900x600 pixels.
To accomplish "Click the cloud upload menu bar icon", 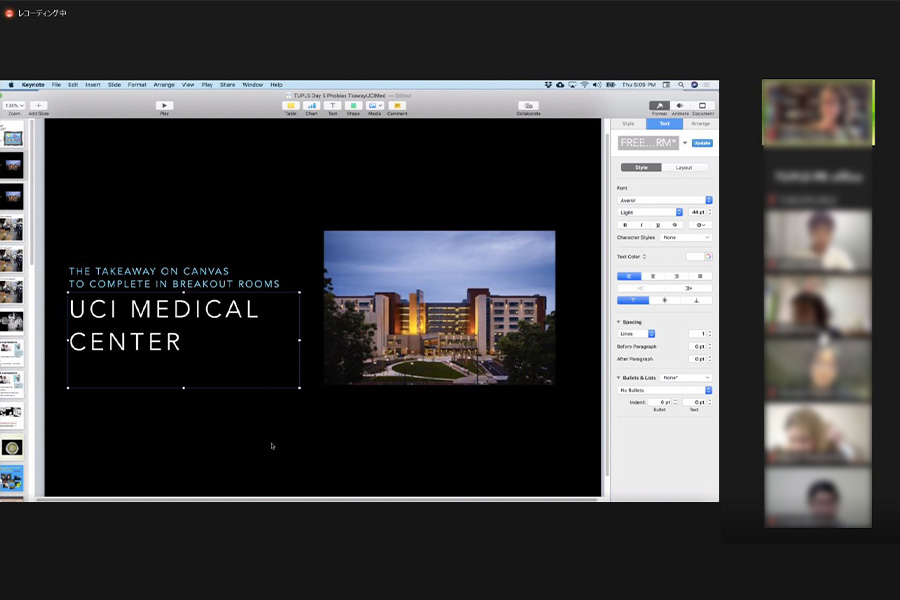I will click(x=560, y=84).
